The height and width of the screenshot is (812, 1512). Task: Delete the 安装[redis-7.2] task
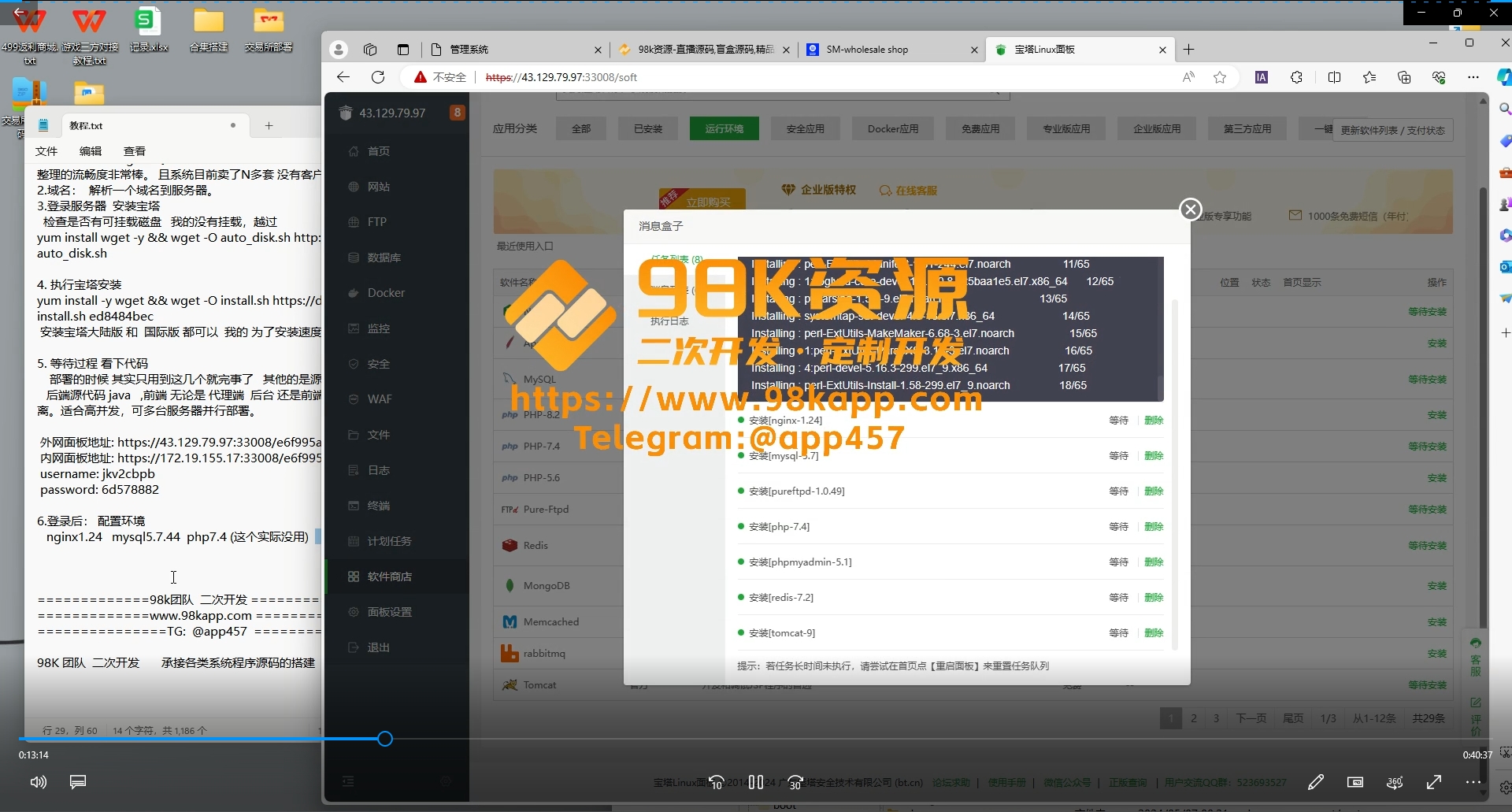click(x=1154, y=598)
